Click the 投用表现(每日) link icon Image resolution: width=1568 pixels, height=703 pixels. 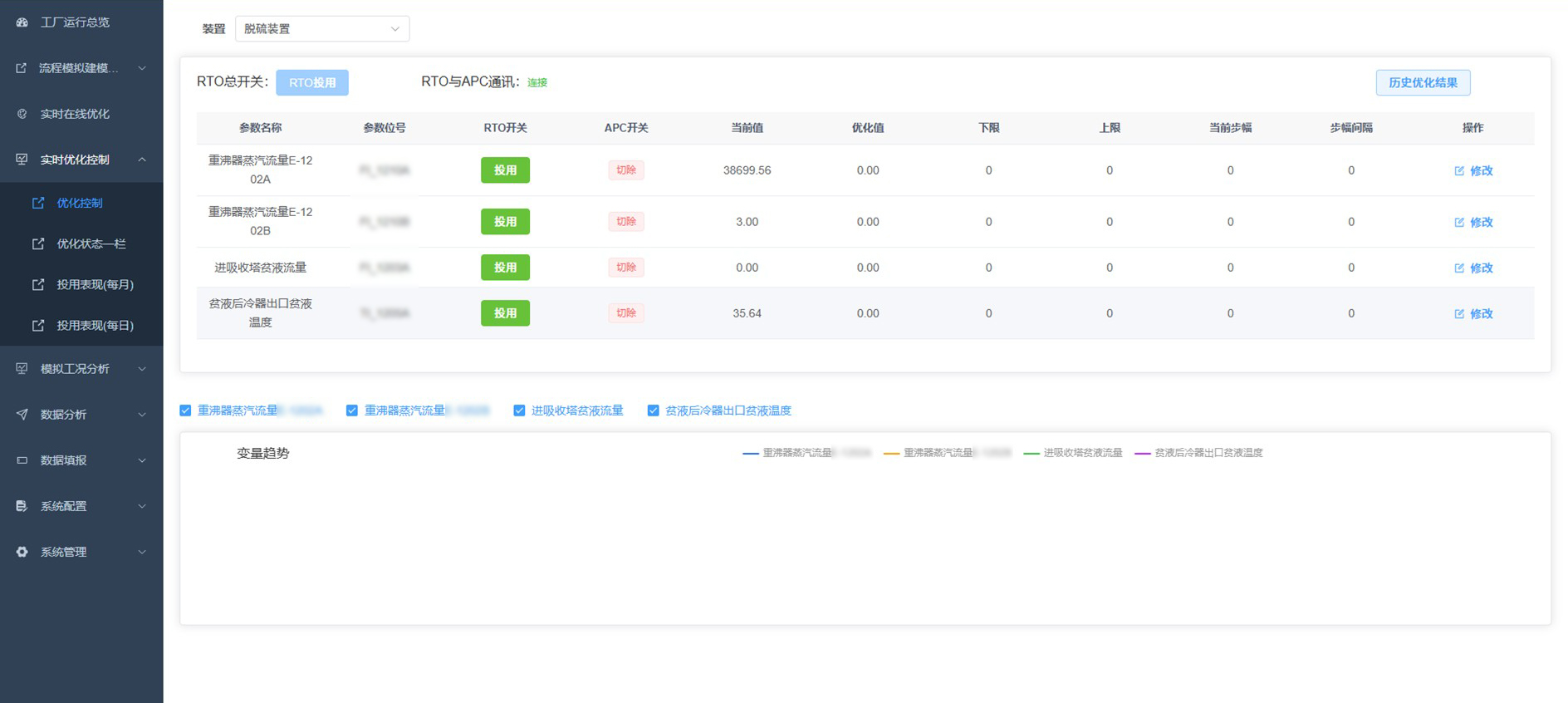(38, 326)
